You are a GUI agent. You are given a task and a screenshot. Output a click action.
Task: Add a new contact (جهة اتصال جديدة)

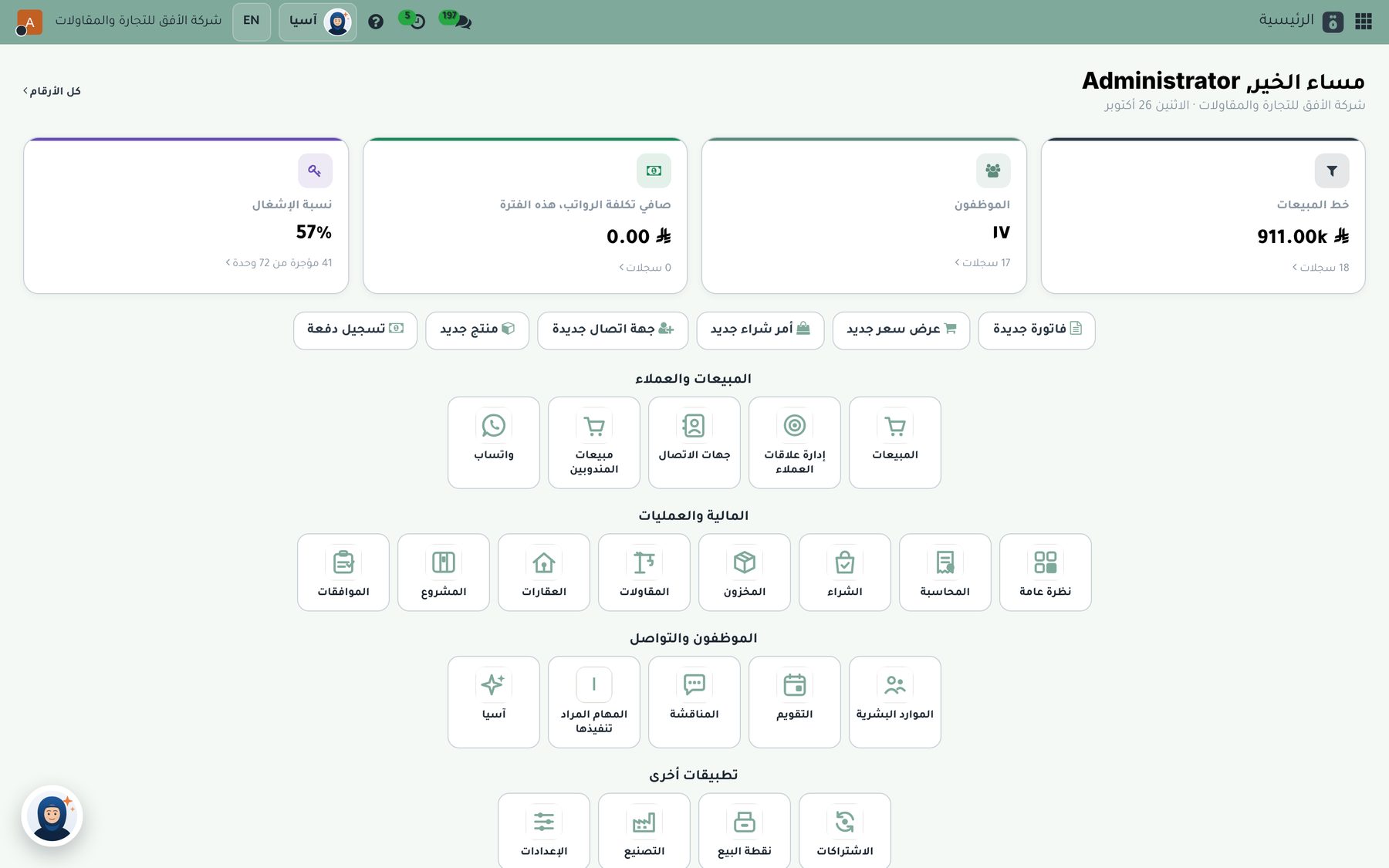pyautogui.click(x=613, y=330)
